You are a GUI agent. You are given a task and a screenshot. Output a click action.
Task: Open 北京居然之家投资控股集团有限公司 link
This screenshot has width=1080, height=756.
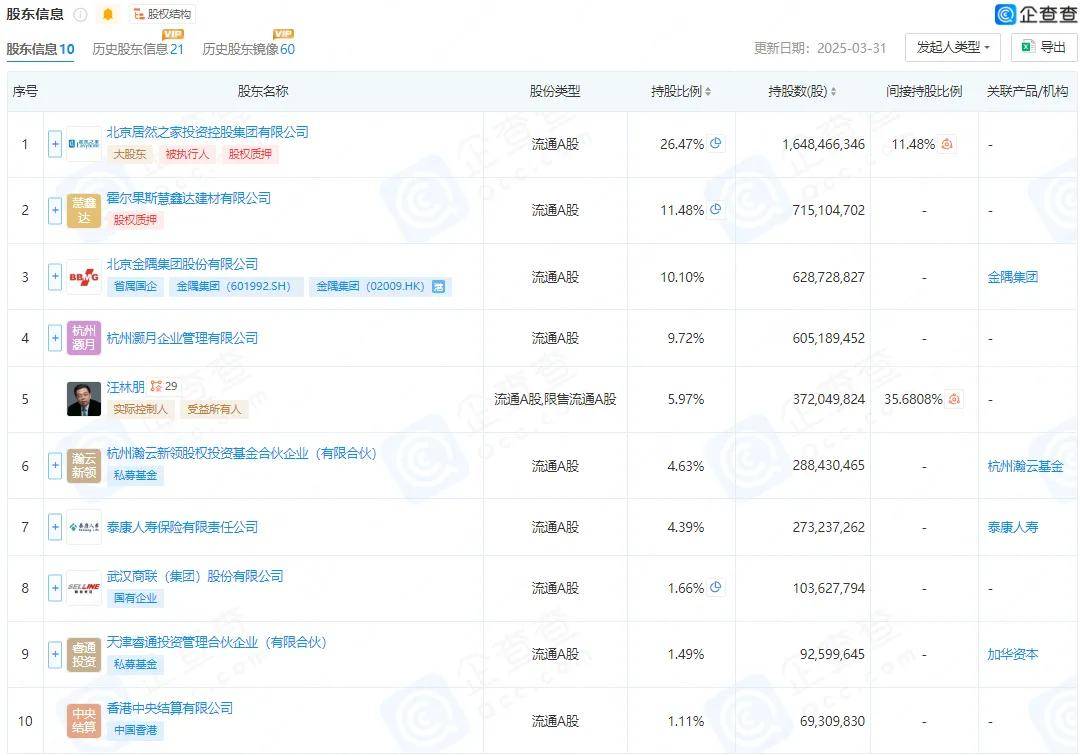point(207,132)
